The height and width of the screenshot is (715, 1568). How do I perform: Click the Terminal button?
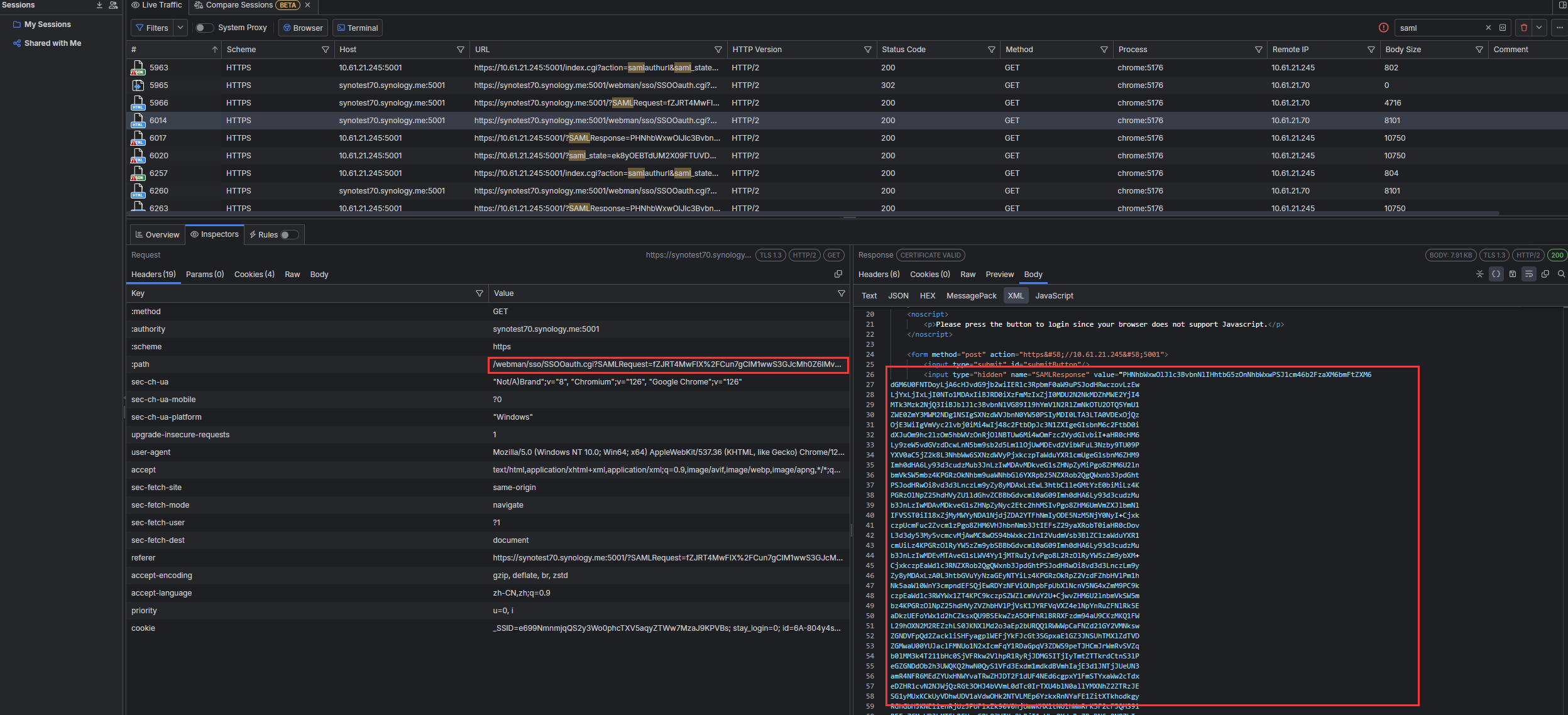click(358, 28)
